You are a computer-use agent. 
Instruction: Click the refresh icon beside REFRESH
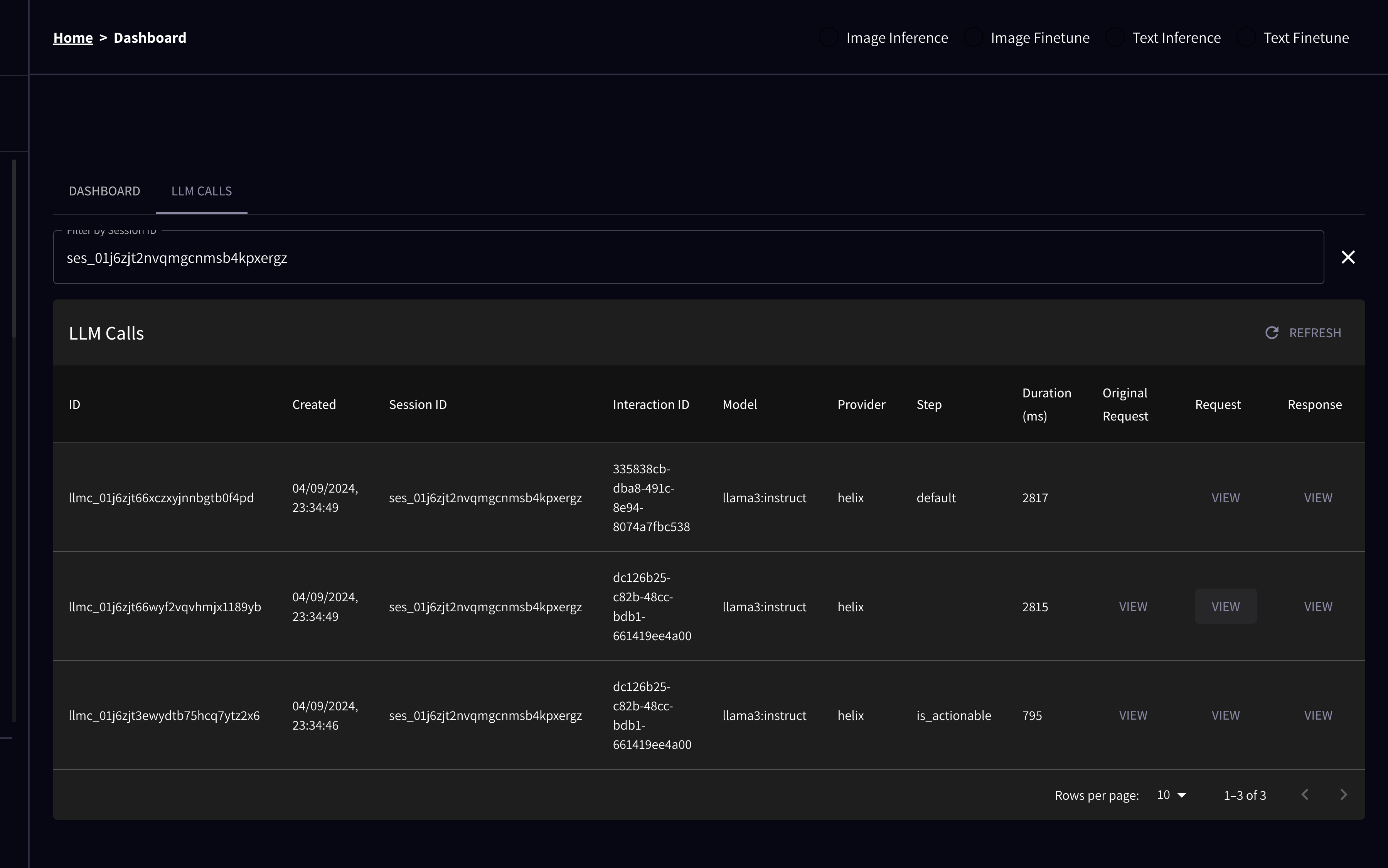[x=1272, y=333]
